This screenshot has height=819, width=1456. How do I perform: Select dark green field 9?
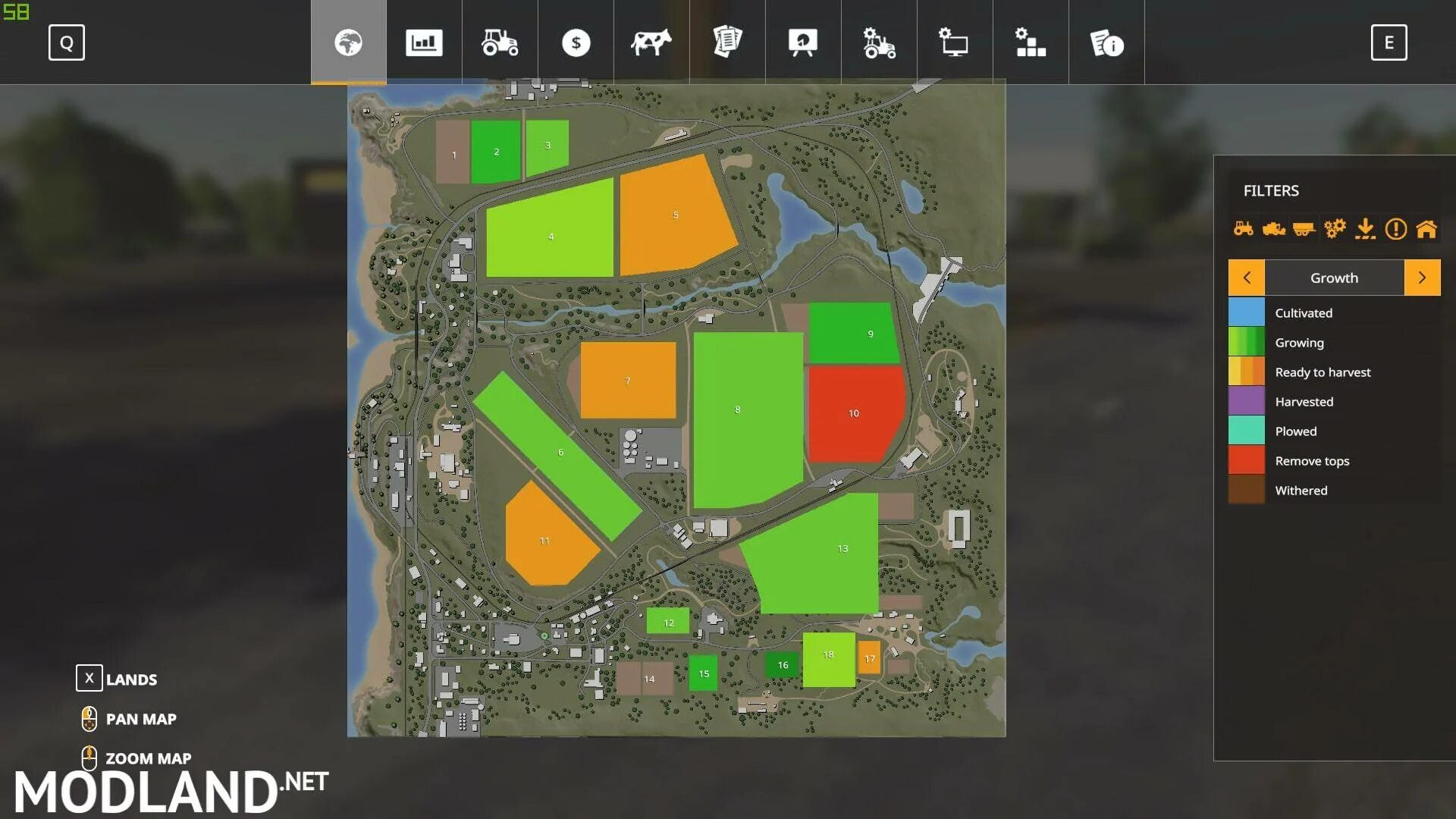(x=853, y=334)
